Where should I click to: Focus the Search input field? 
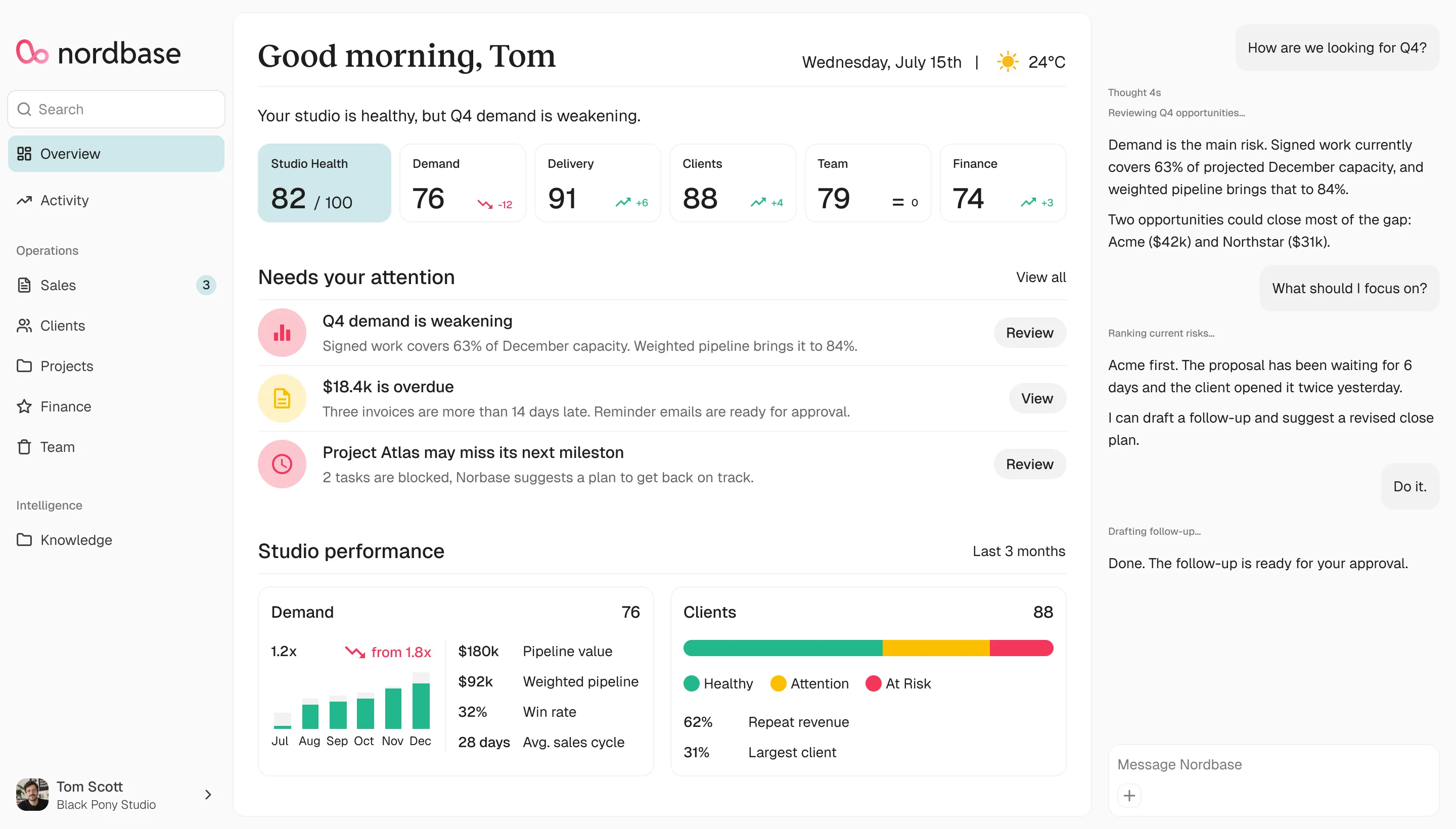[116, 109]
